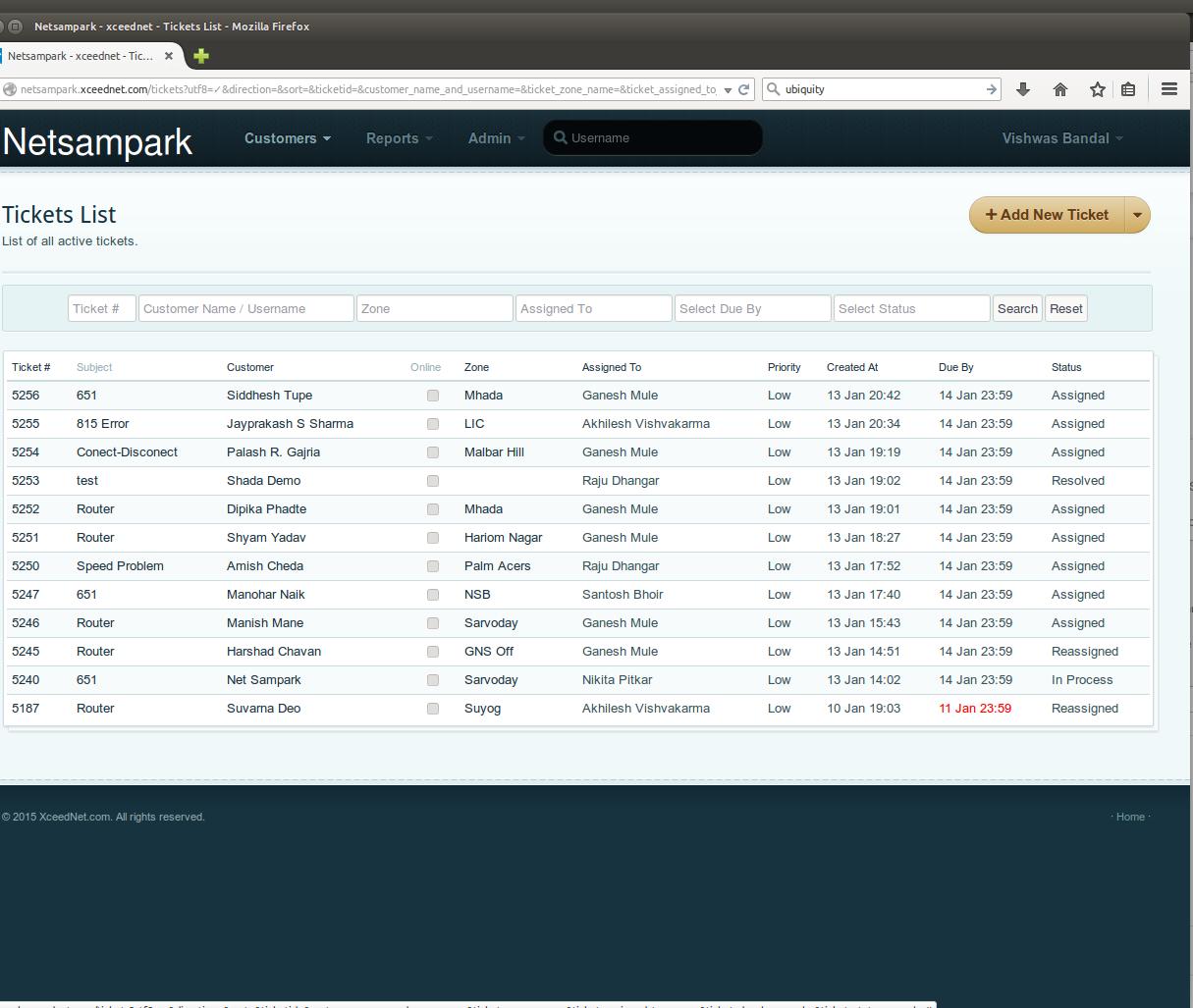Open the Select Status filter dropdown

911,308
